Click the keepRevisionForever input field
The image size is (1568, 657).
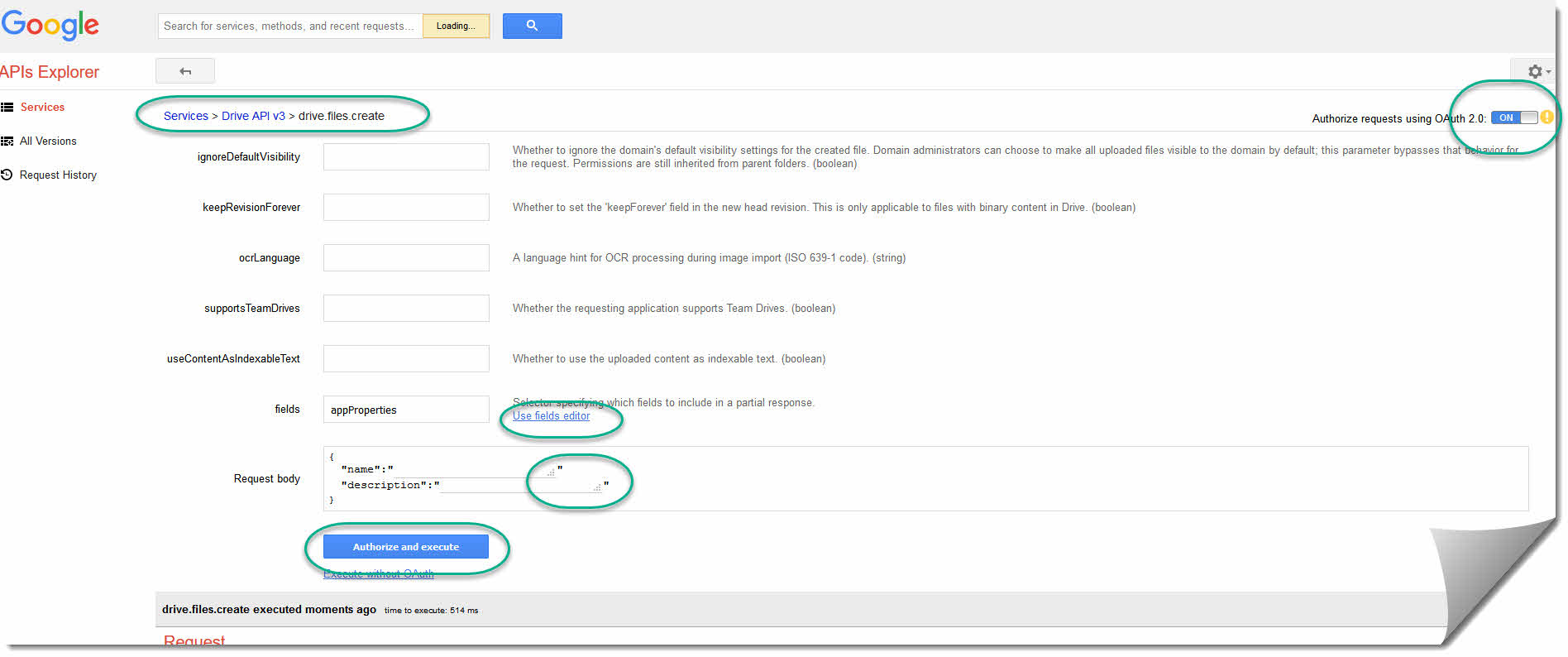406,208
